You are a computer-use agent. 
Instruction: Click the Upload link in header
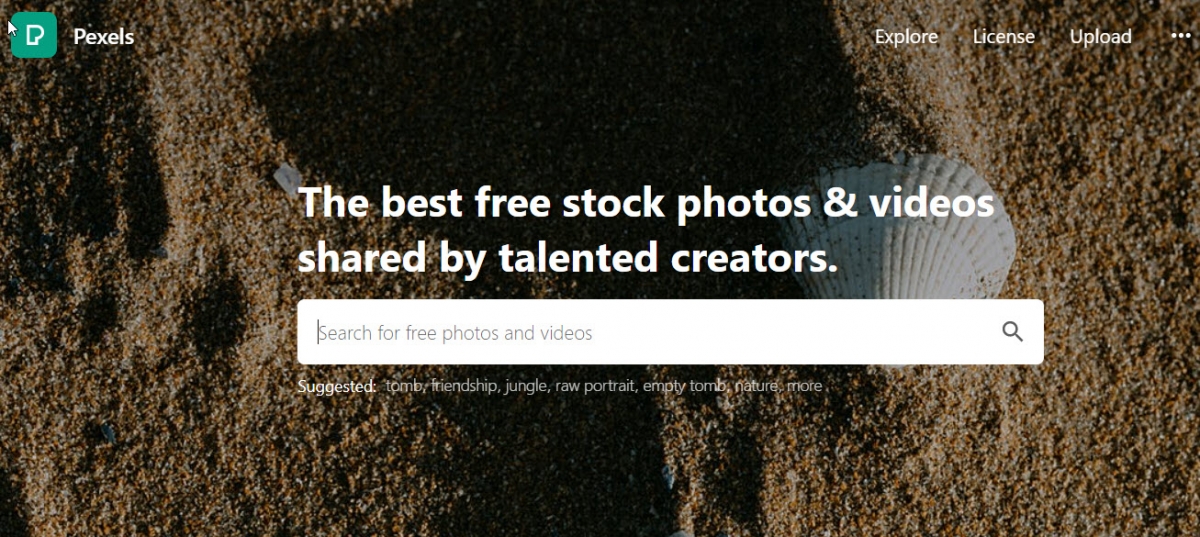point(1100,37)
